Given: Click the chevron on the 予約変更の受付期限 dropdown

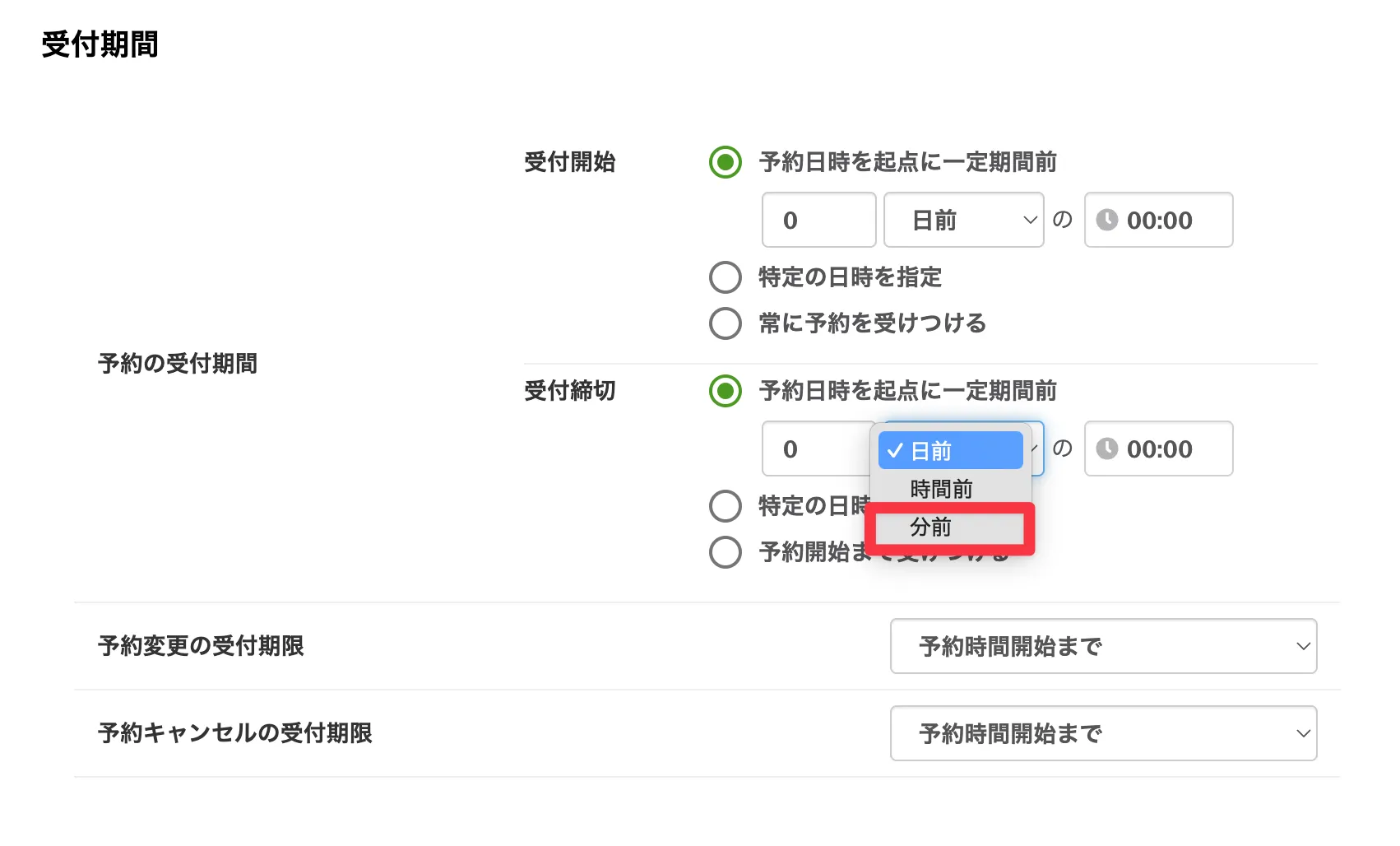Looking at the screenshot, I should click(x=1303, y=646).
